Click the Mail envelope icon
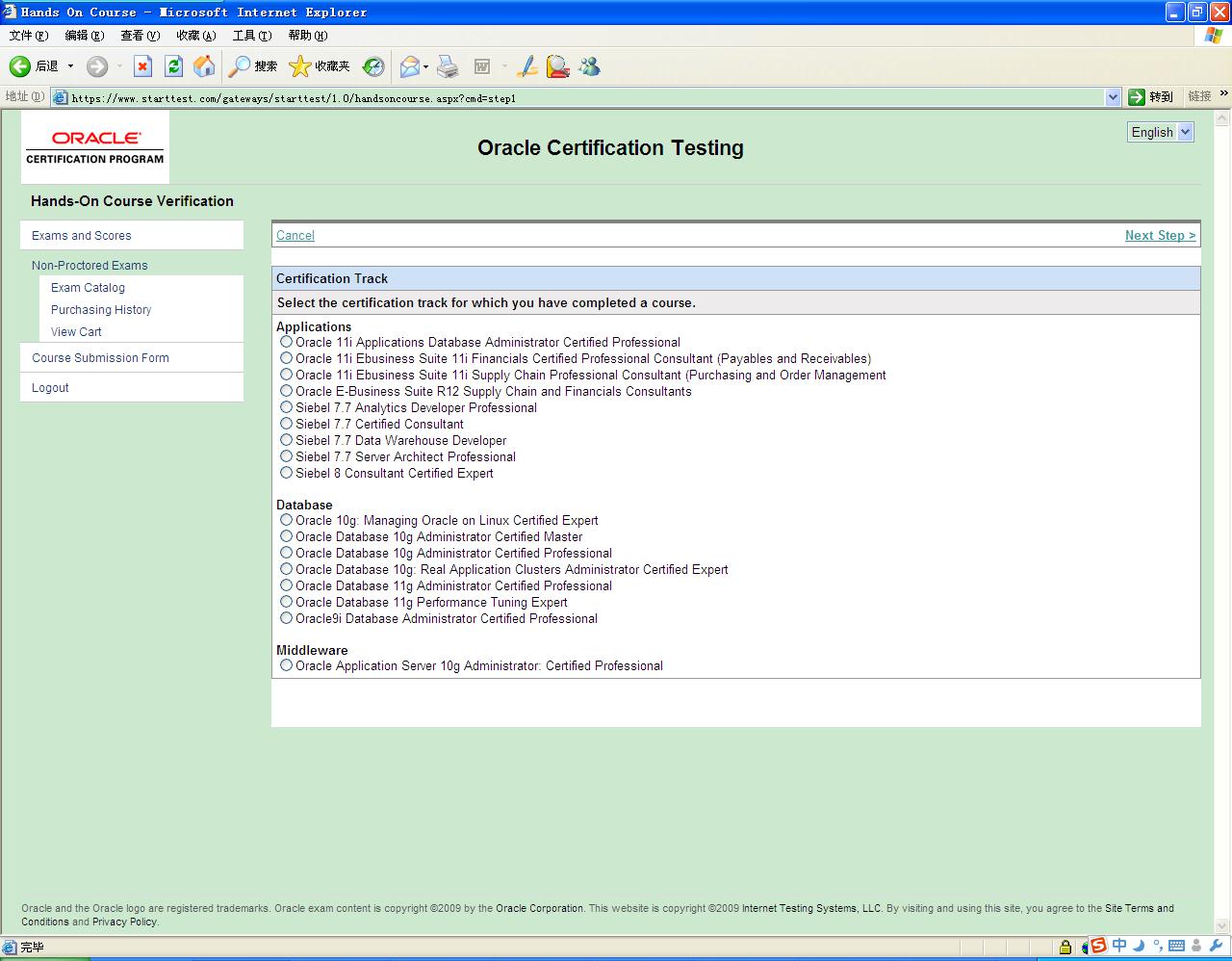The height and width of the screenshot is (961, 1232). point(410,66)
